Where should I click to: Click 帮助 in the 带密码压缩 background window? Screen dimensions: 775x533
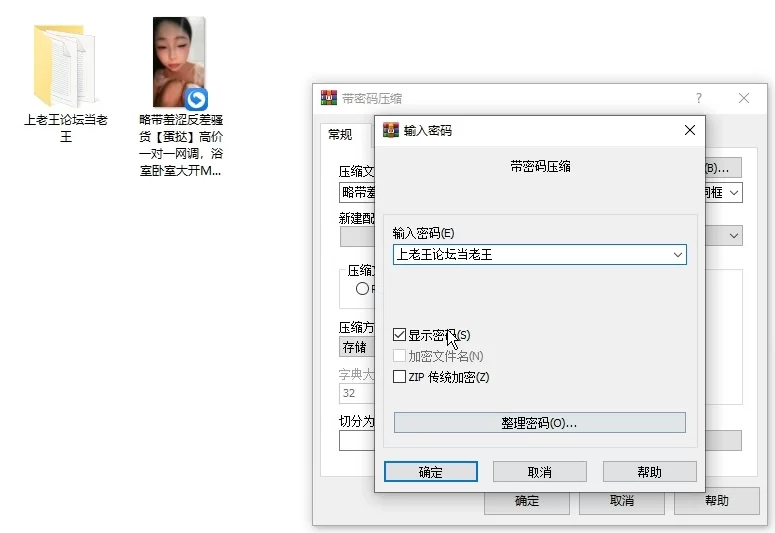click(717, 501)
